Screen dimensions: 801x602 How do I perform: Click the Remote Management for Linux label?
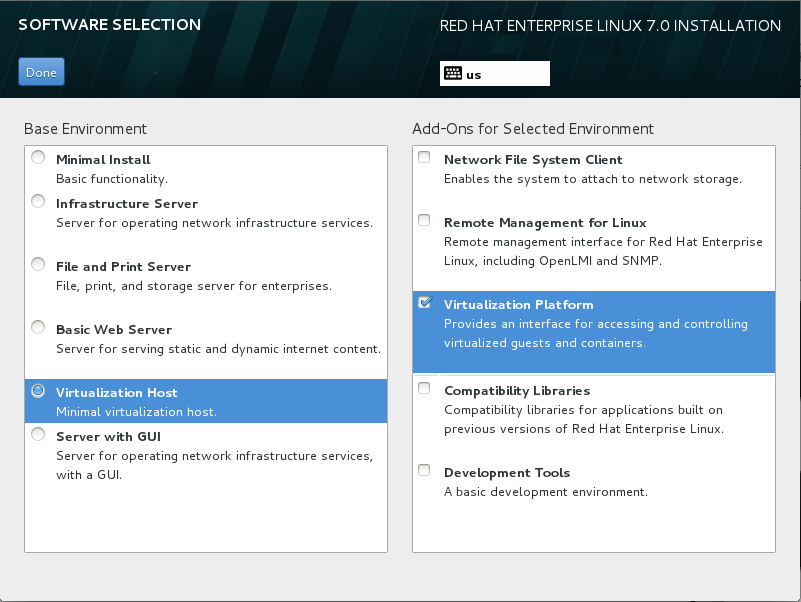coord(545,223)
